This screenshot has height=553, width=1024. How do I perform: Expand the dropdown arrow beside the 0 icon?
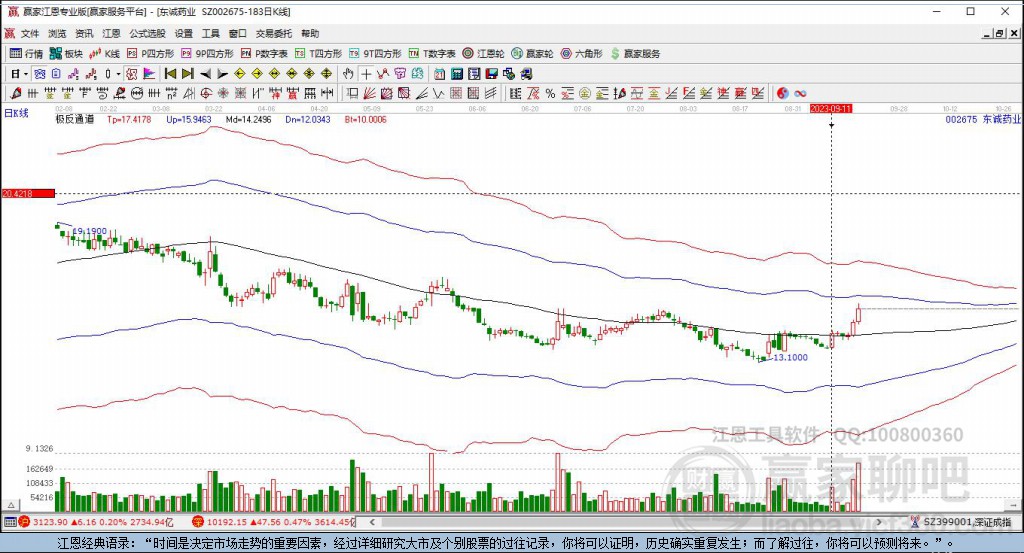coord(118,74)
